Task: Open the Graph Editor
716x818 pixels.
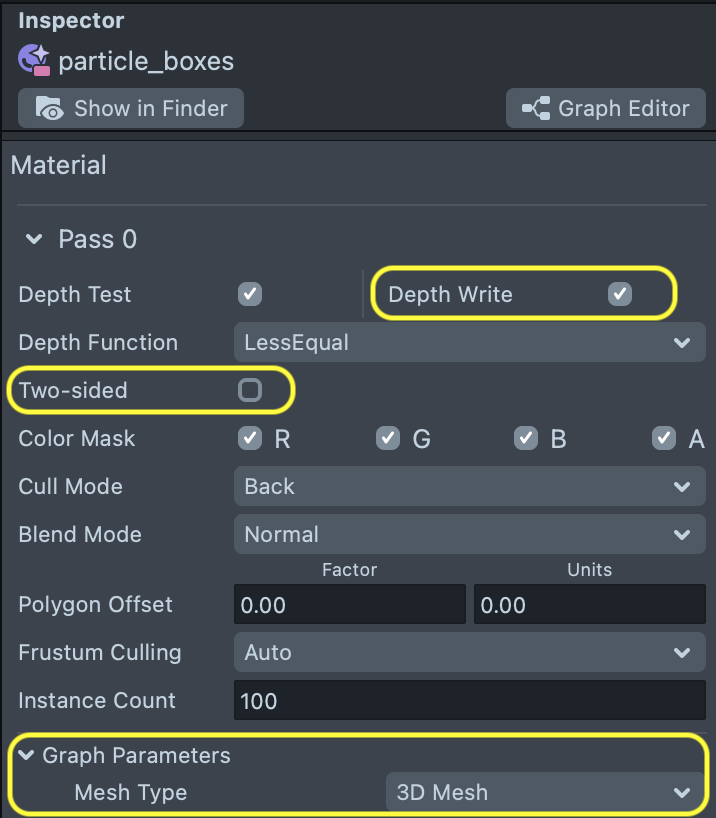Action: (x=605, y=108)
